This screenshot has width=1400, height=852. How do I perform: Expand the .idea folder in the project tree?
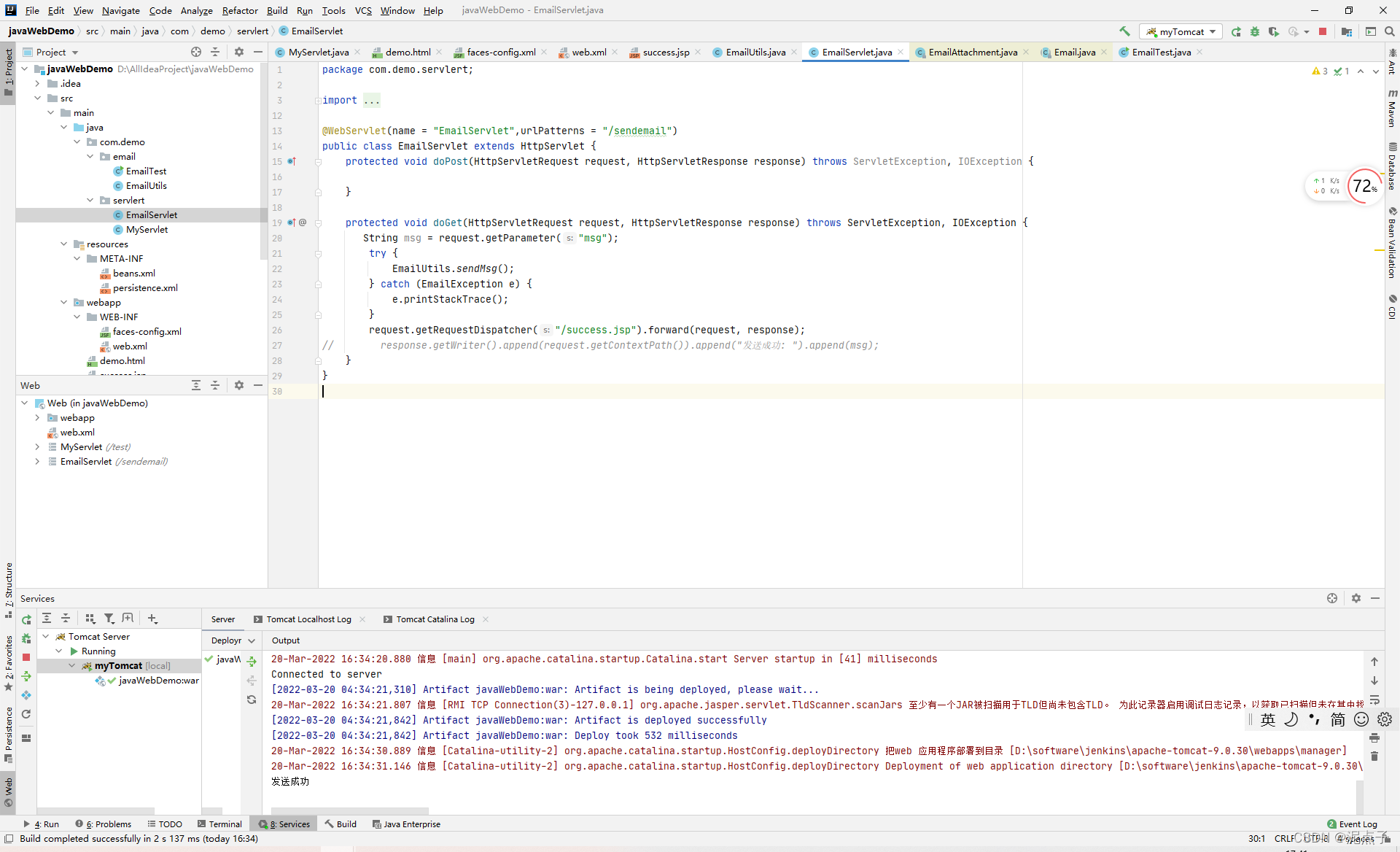coord(38,83)
